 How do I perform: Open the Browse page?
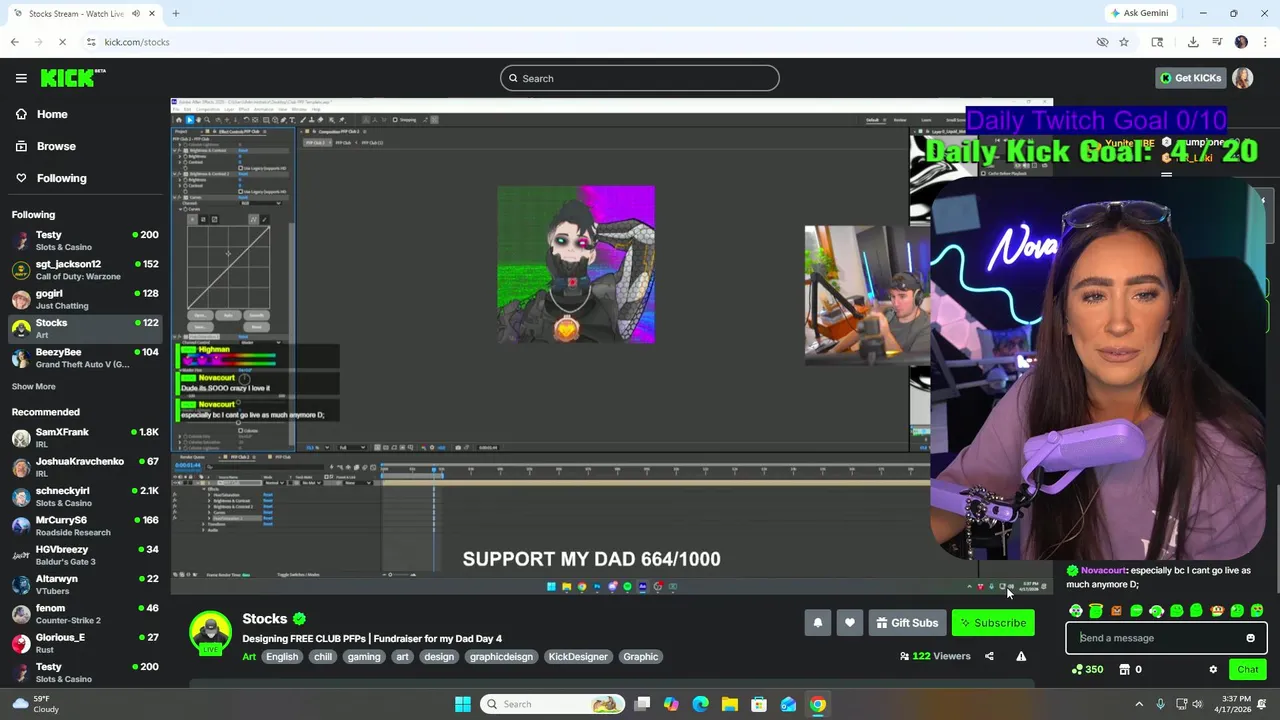click(x=45, y=146)
